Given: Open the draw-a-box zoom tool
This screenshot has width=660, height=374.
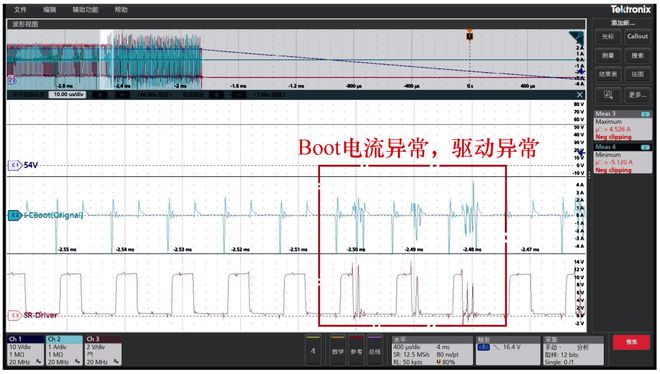Looking at the screenshot, I should tap(608, 95).
